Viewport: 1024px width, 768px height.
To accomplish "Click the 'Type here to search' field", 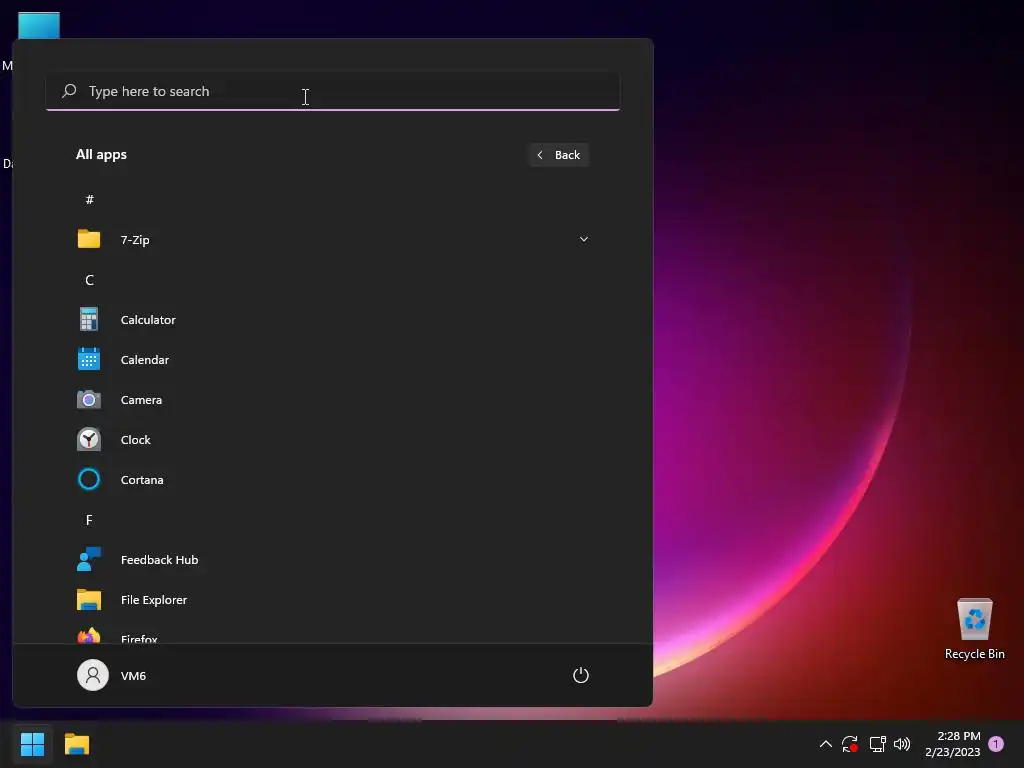I will [333, 91].
